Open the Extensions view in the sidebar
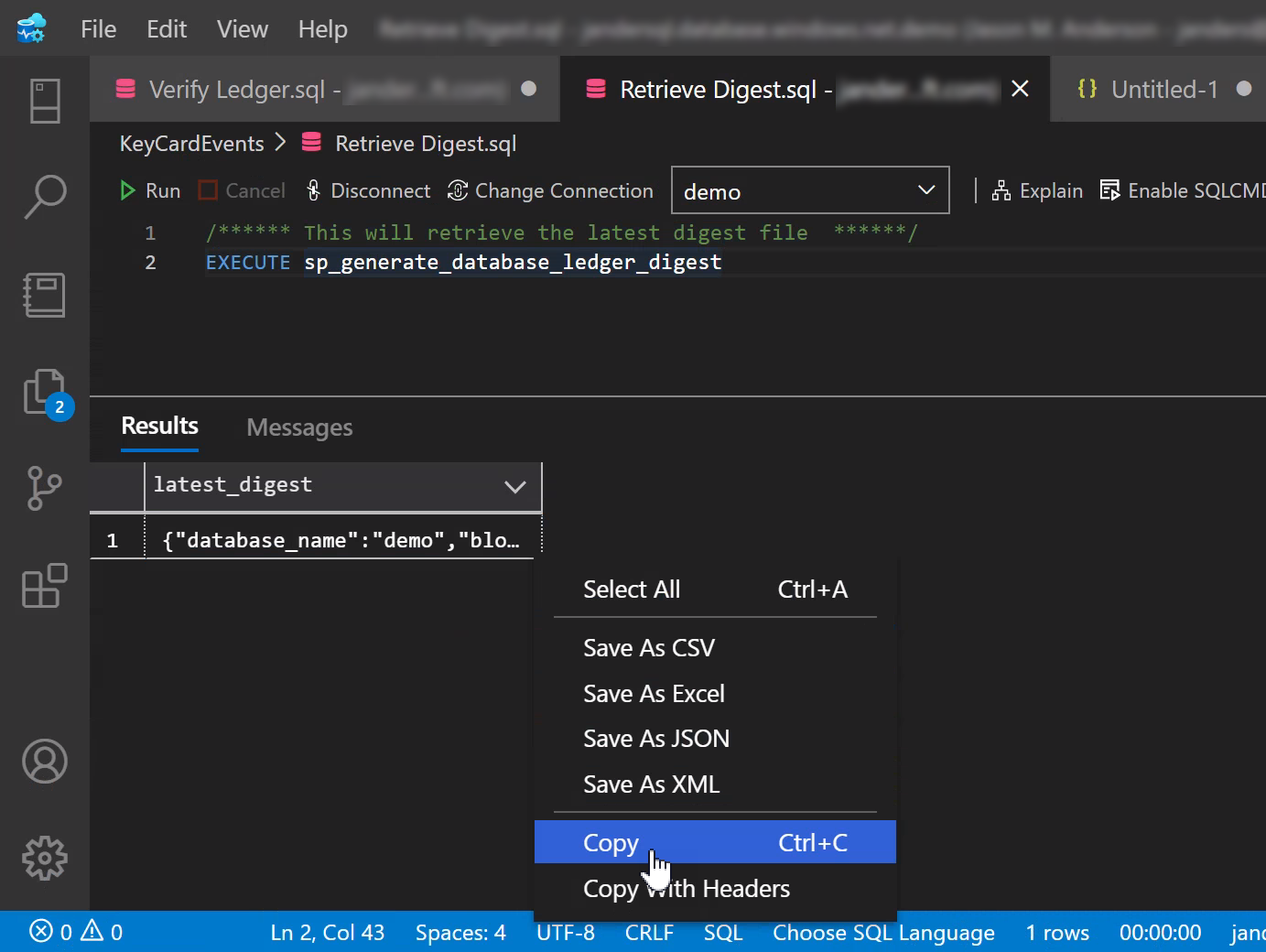 [43, 586]
